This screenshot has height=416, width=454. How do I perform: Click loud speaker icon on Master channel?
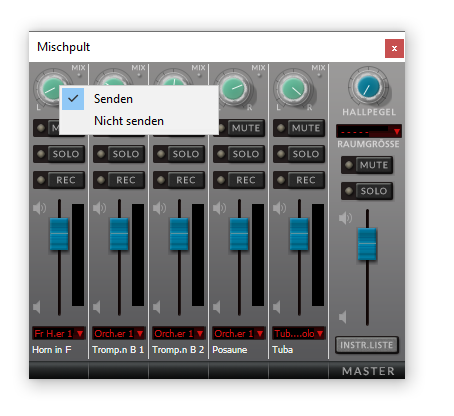pos(346,218)
